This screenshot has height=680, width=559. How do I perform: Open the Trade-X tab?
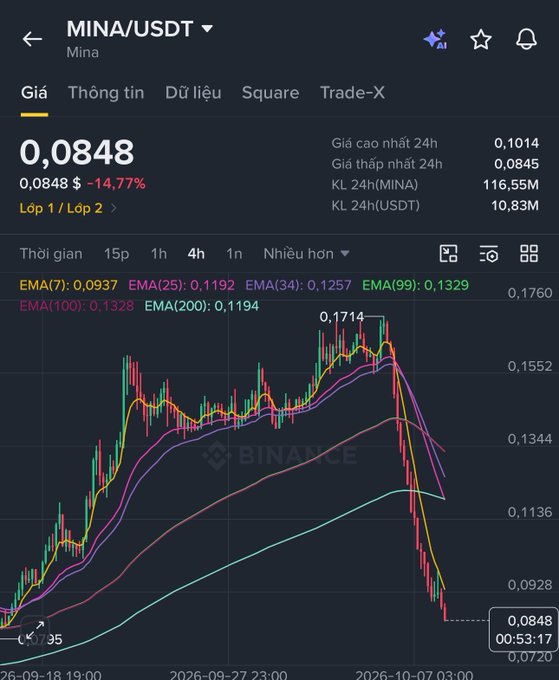tap(352, 93)
